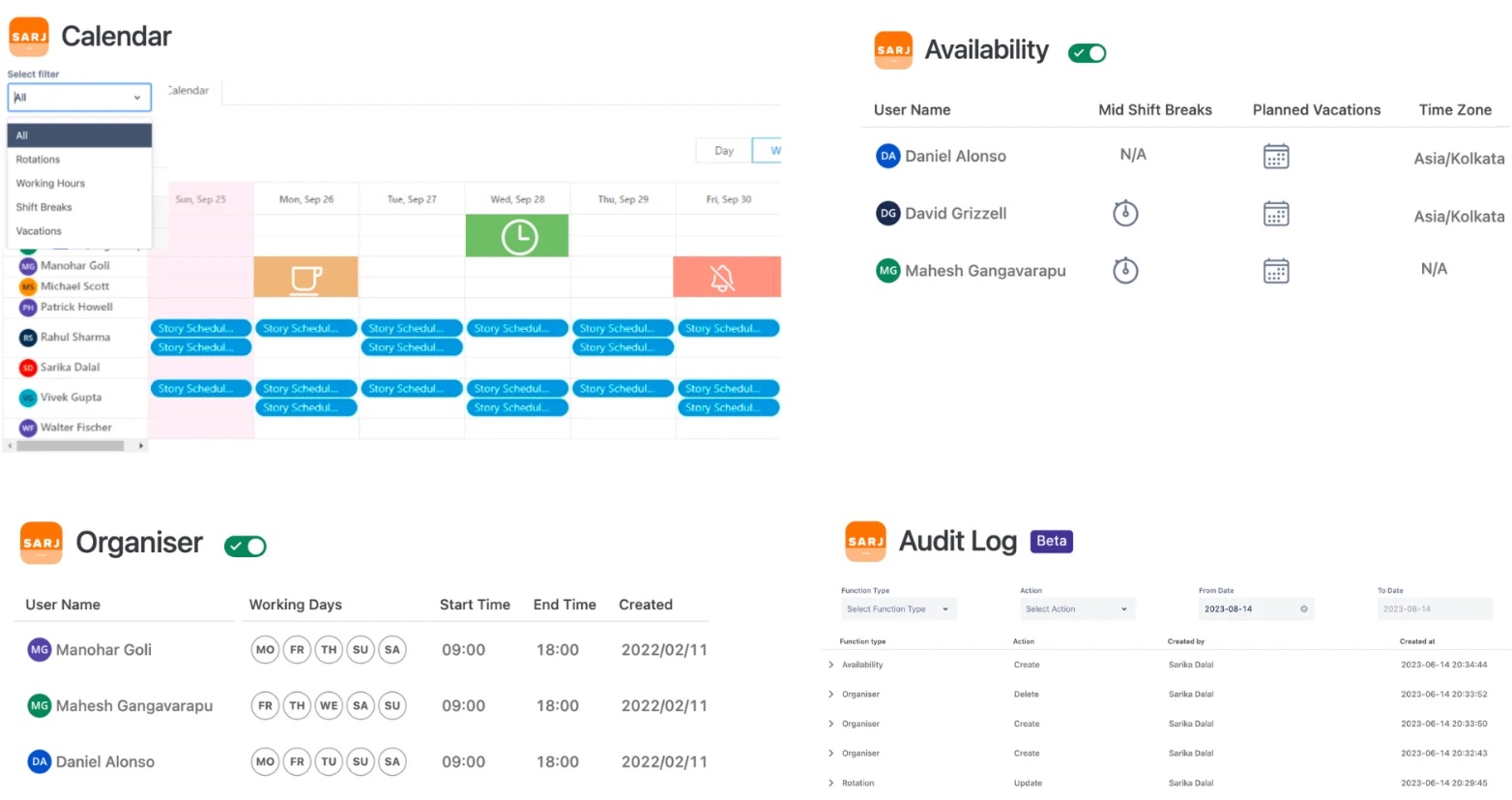Screen dimensions: 1512x800
Task: Click Mahesh Gangavarapu's mid shift break timer icon
Action: pos(1125,270)
